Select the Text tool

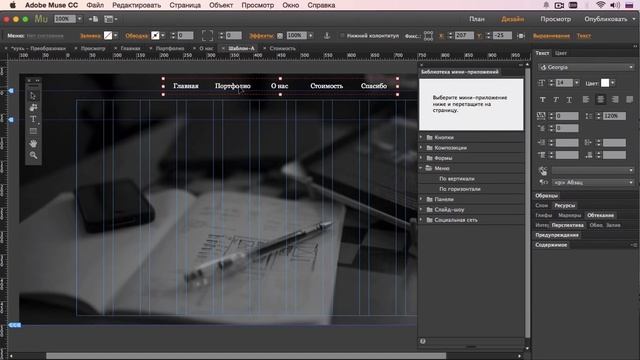point(33,119)
